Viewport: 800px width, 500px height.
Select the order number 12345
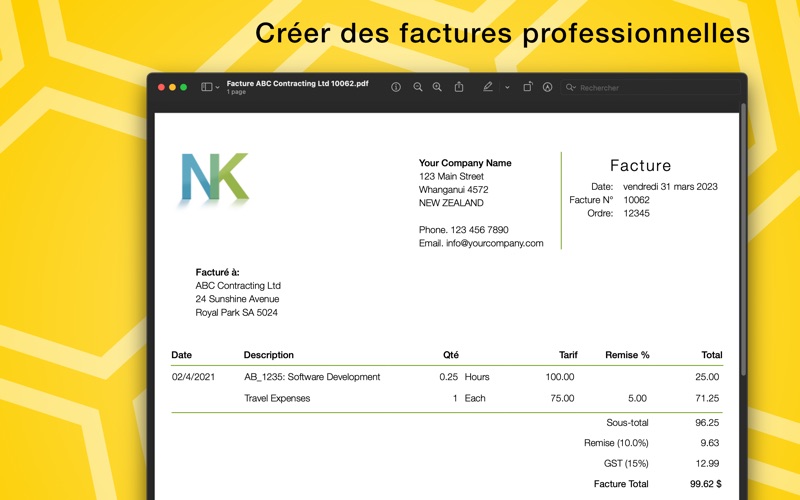[x=636, y=213]
